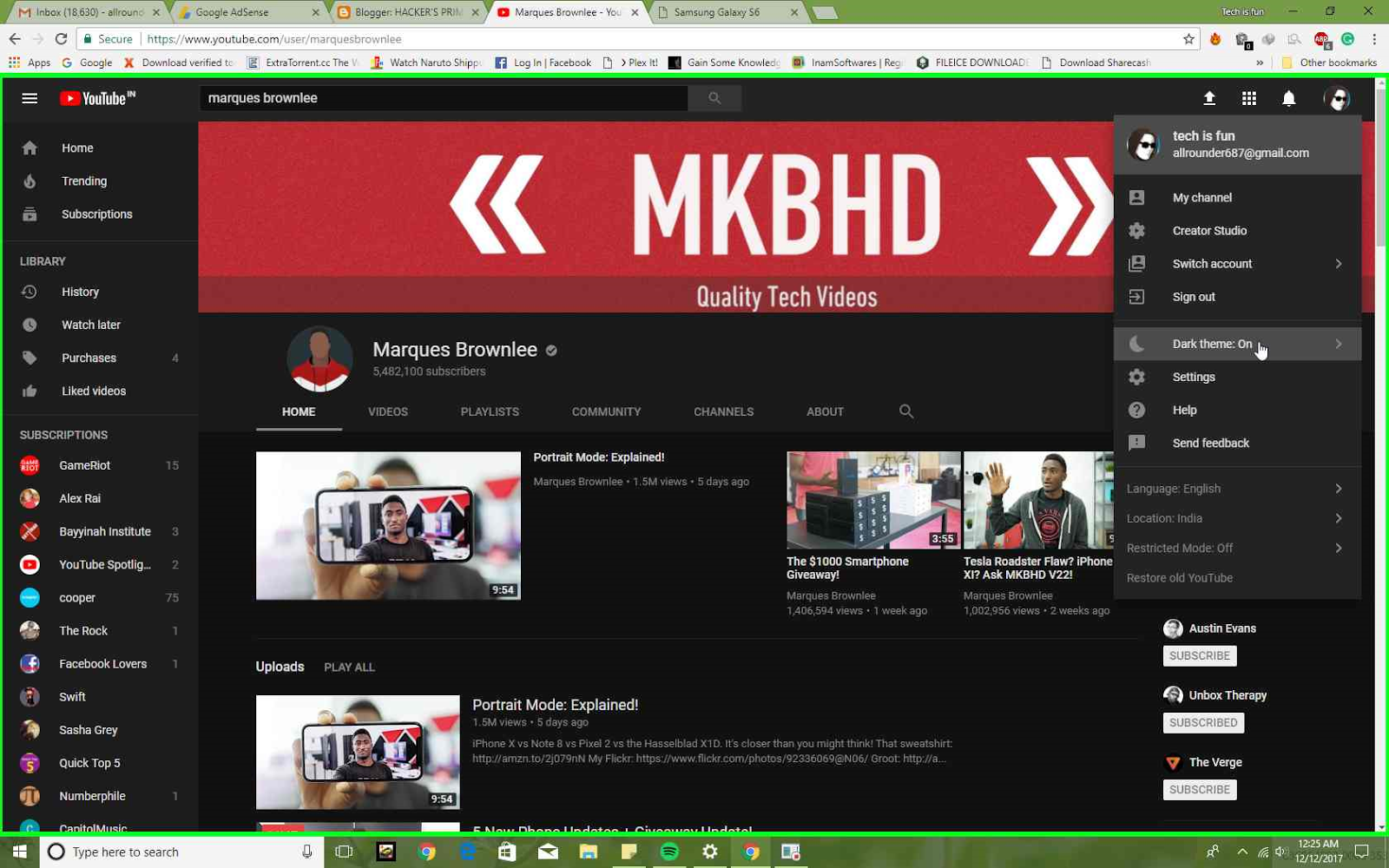Open Spotify from the taskbar

click(x=669, y=852)
